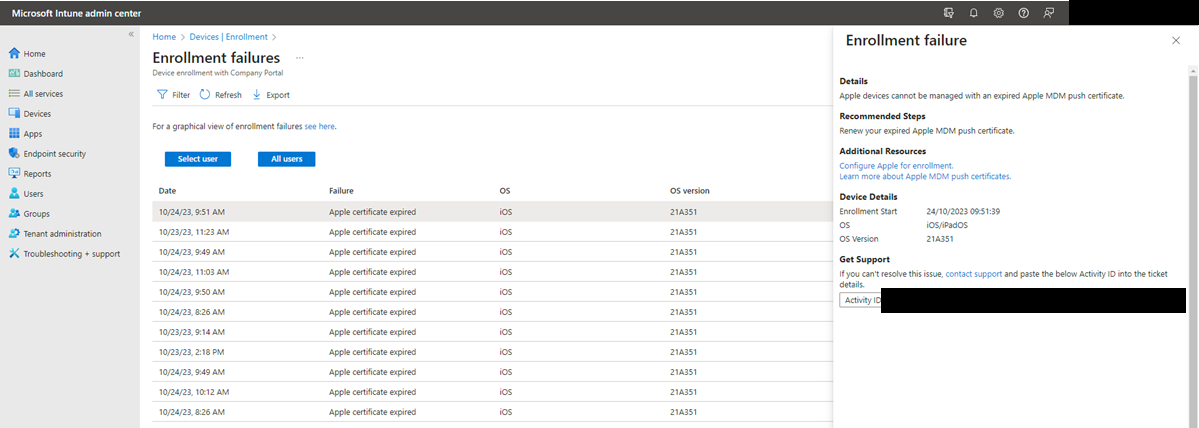The width and height of the screenshot is (1199, 428).
Task: Refresh the enrollment failures list
Action: click(x=221, y=95)
